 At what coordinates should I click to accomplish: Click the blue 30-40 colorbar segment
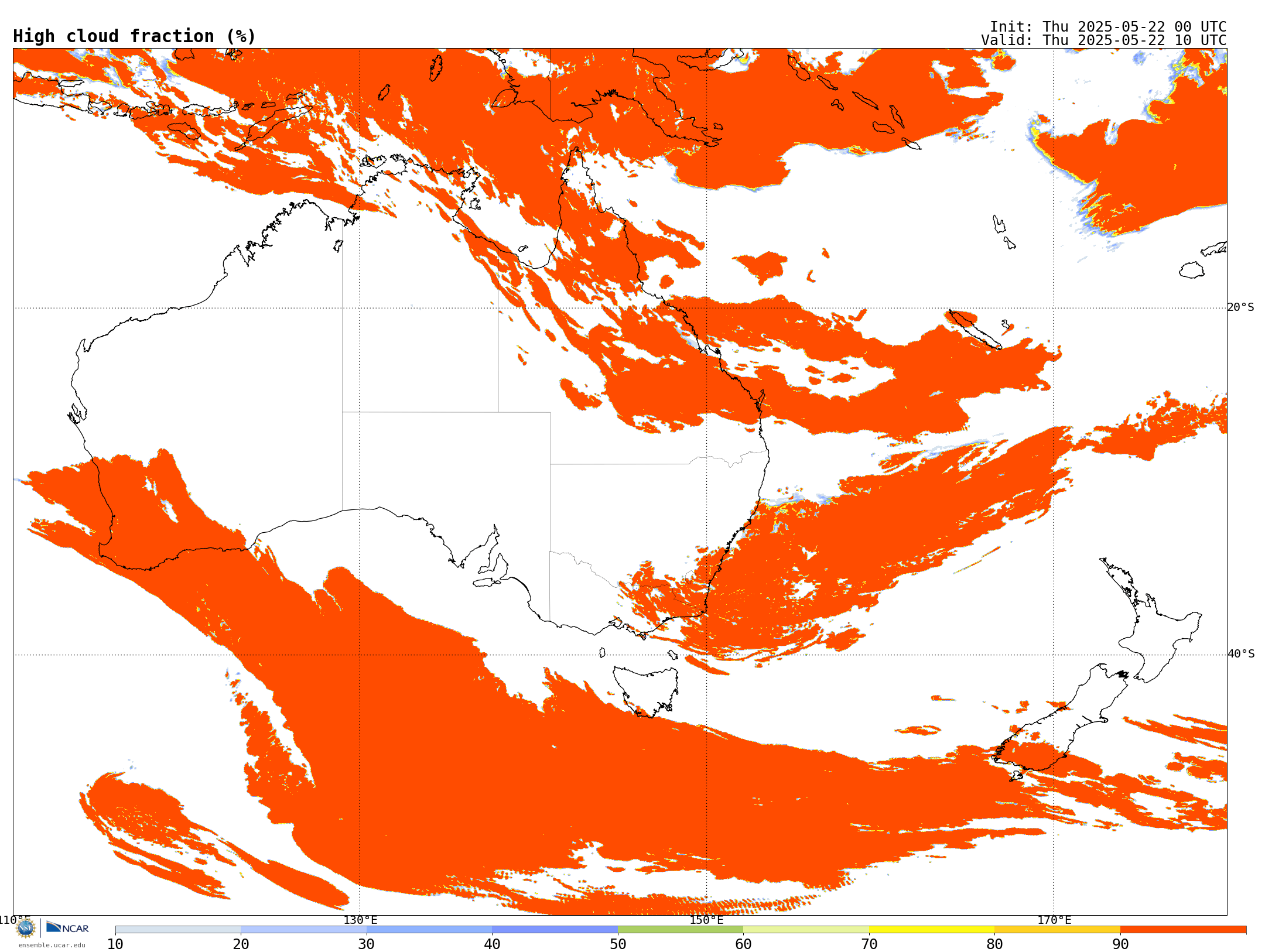(x=429, y=930)
